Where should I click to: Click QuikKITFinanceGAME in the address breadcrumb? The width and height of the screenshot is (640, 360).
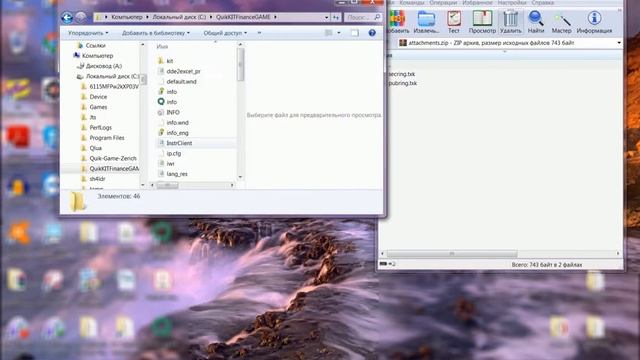pos(243,17)
